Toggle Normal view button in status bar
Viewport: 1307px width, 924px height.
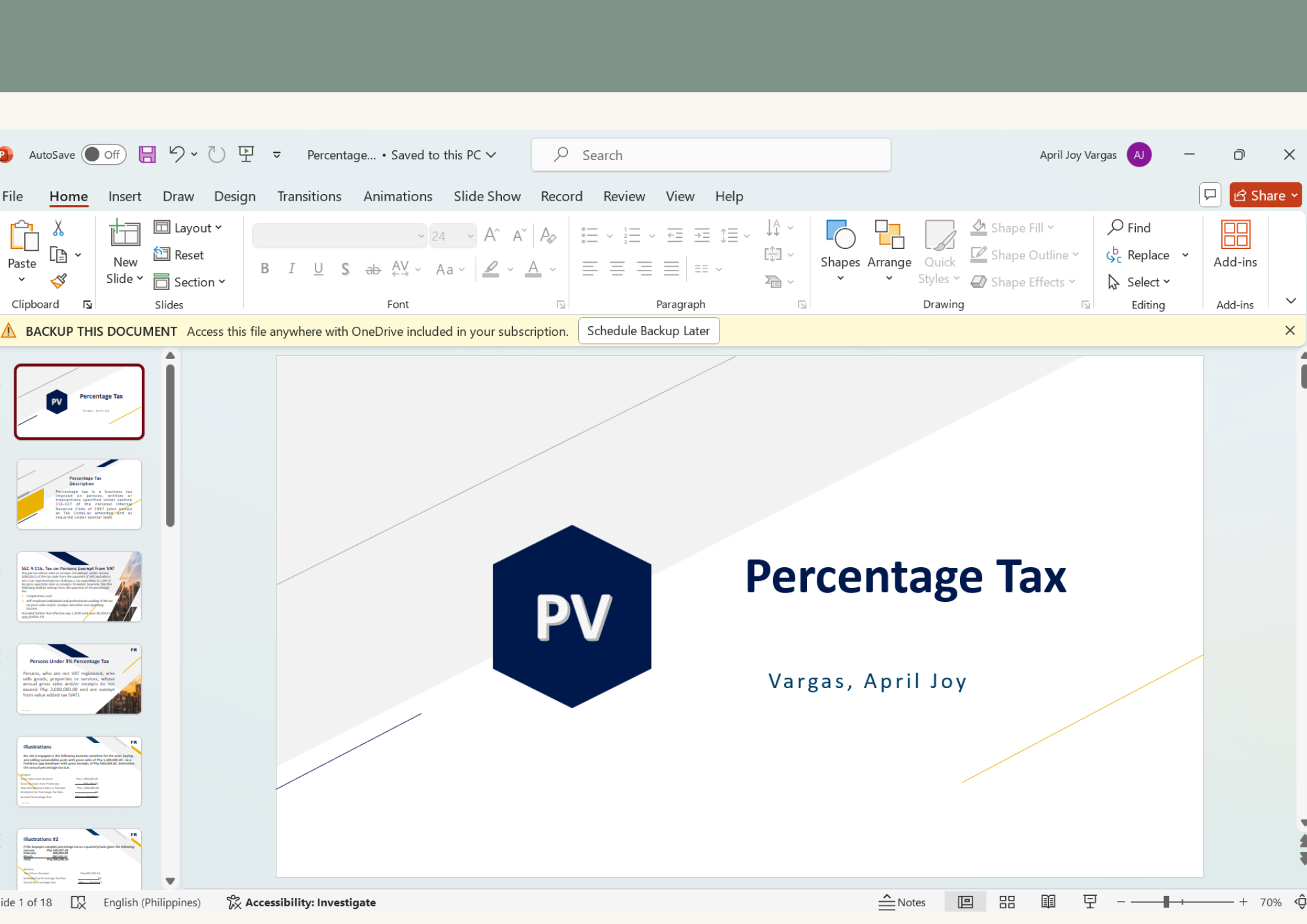[965, 902]
